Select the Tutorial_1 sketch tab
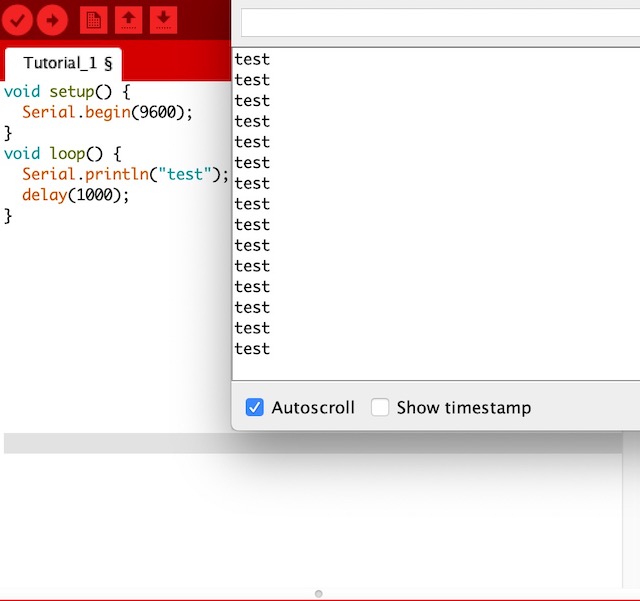The width and height of the screenshot is (640, 601). tap(64, 64)
